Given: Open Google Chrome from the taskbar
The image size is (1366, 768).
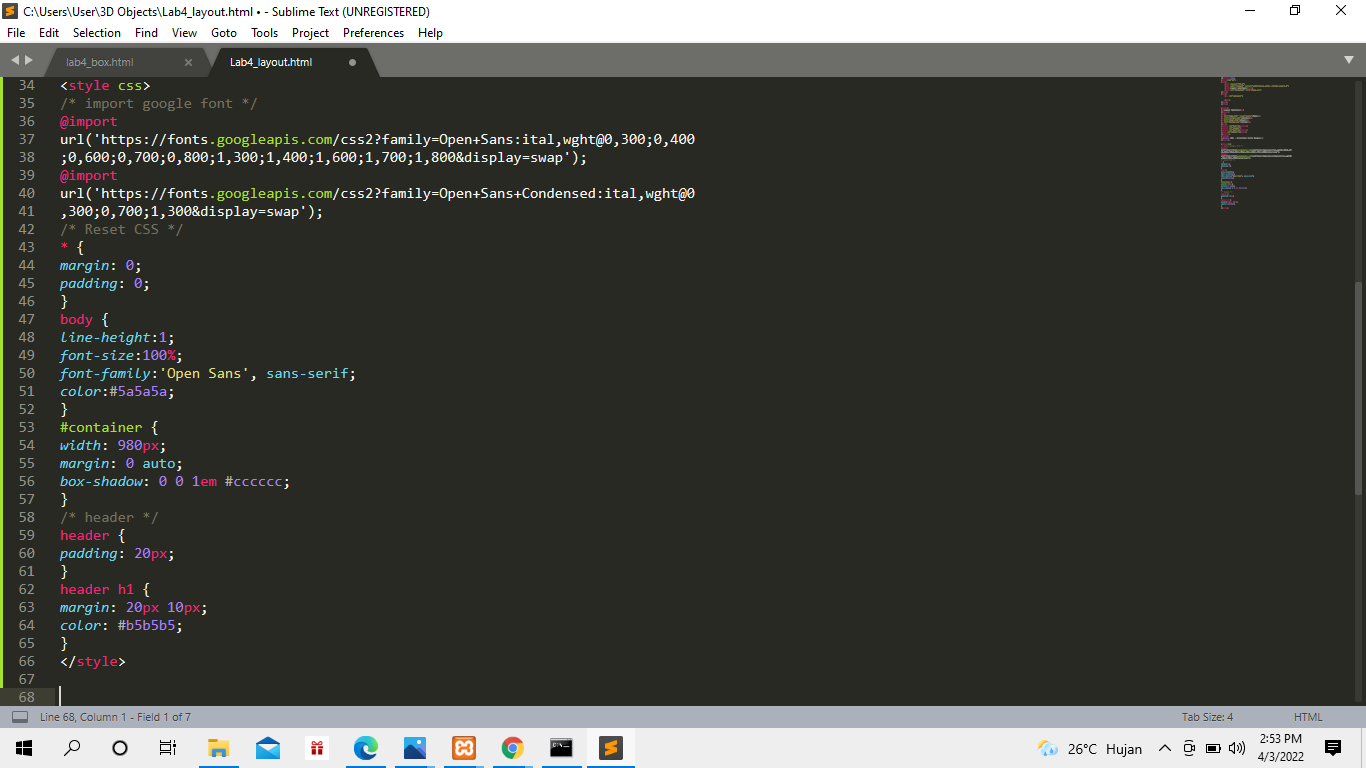Looking at the screenshot, I should 512,748.
